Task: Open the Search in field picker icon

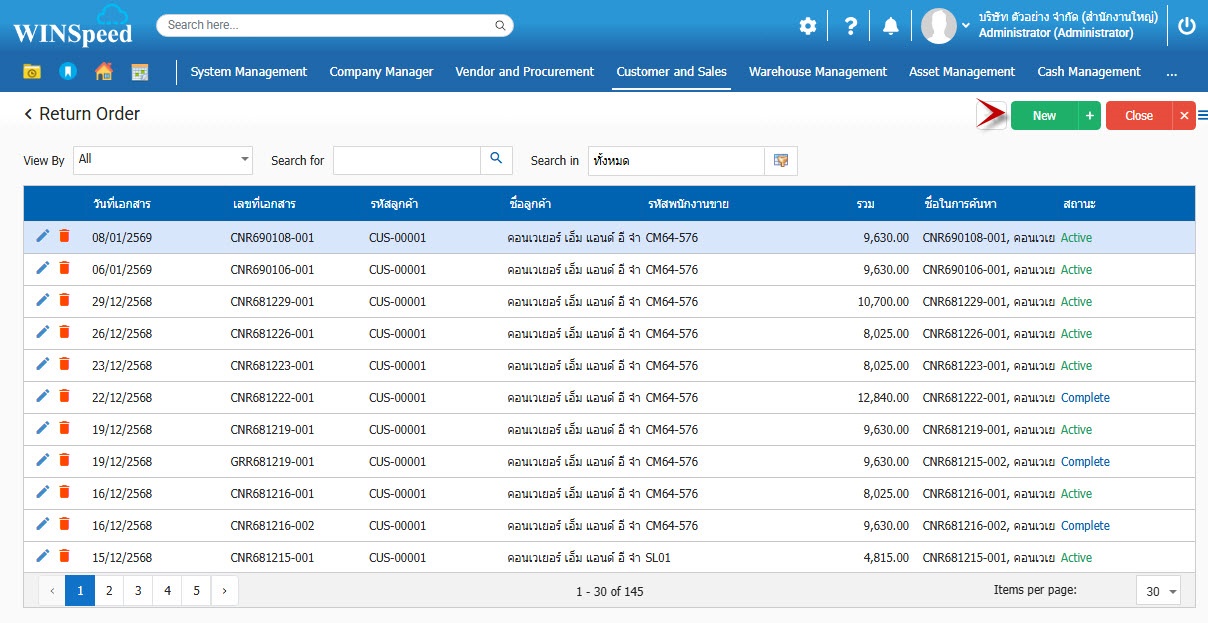Action: coord(781,161)
